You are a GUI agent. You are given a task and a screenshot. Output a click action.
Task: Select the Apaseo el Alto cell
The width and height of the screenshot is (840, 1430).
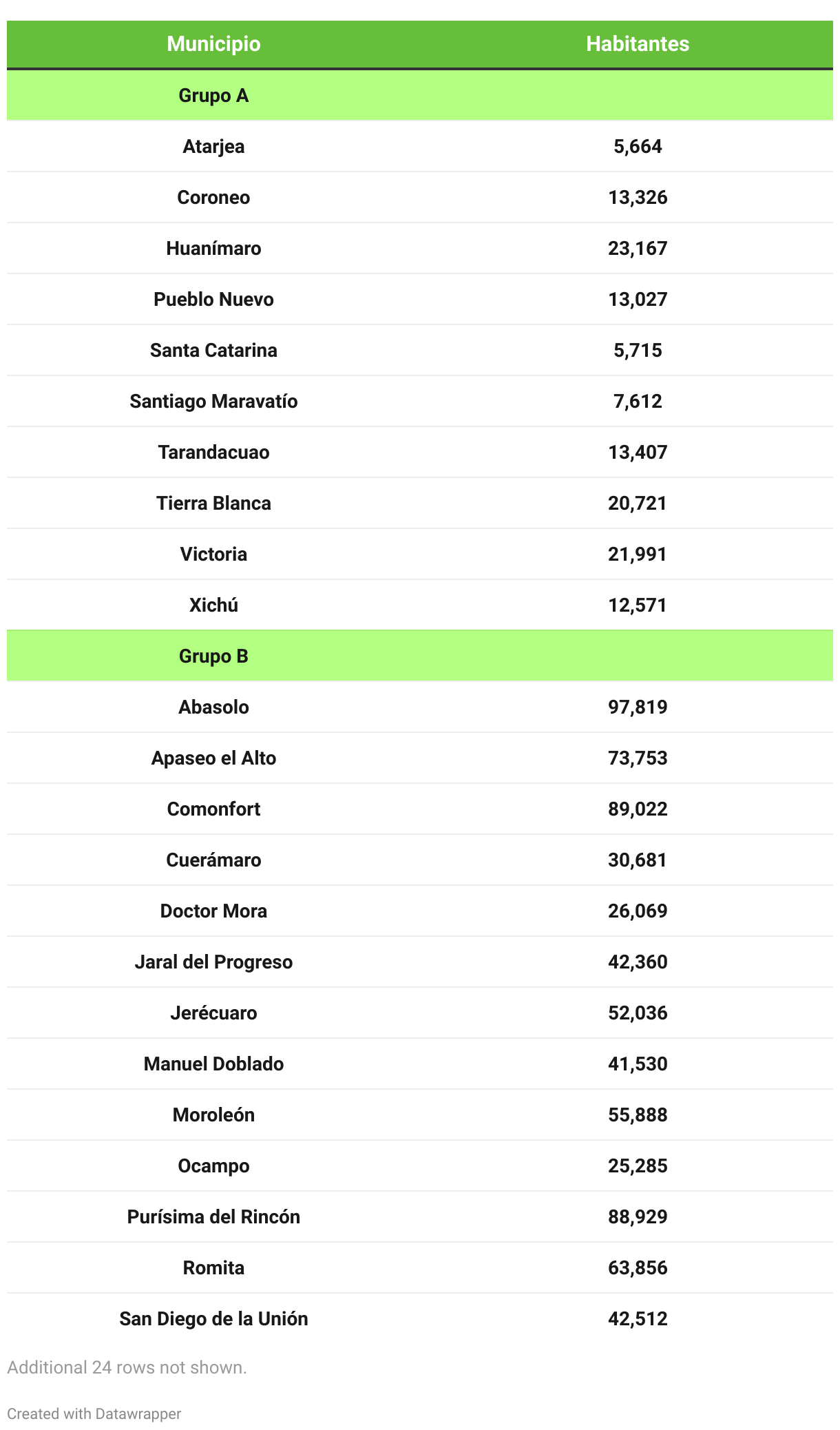[213, 758]
